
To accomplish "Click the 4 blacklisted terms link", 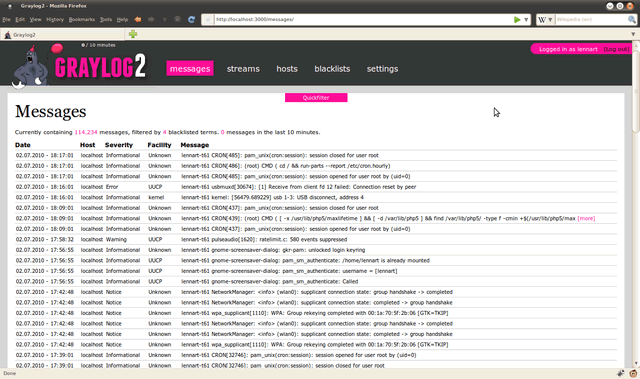I will [164, 132].
